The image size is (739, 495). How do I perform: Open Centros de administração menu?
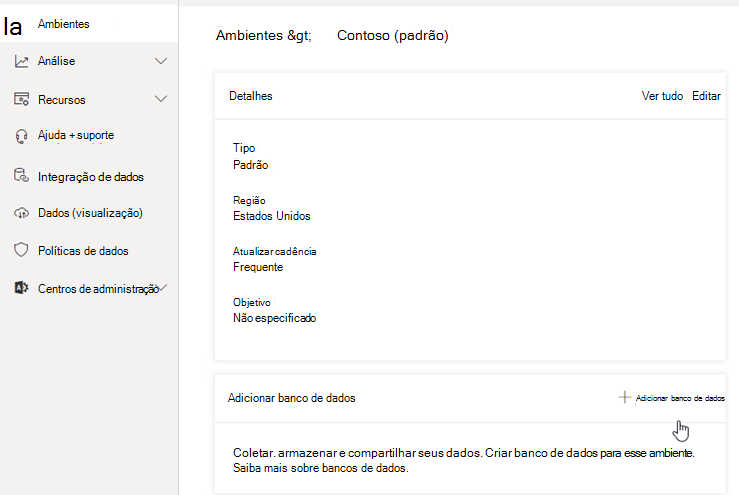[x=99, y=289]
